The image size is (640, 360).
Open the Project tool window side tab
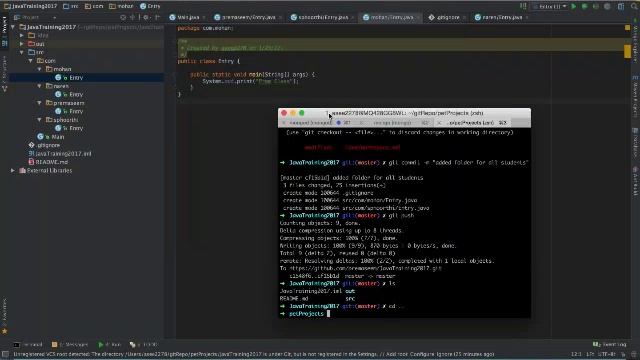[x=4, y=30]
